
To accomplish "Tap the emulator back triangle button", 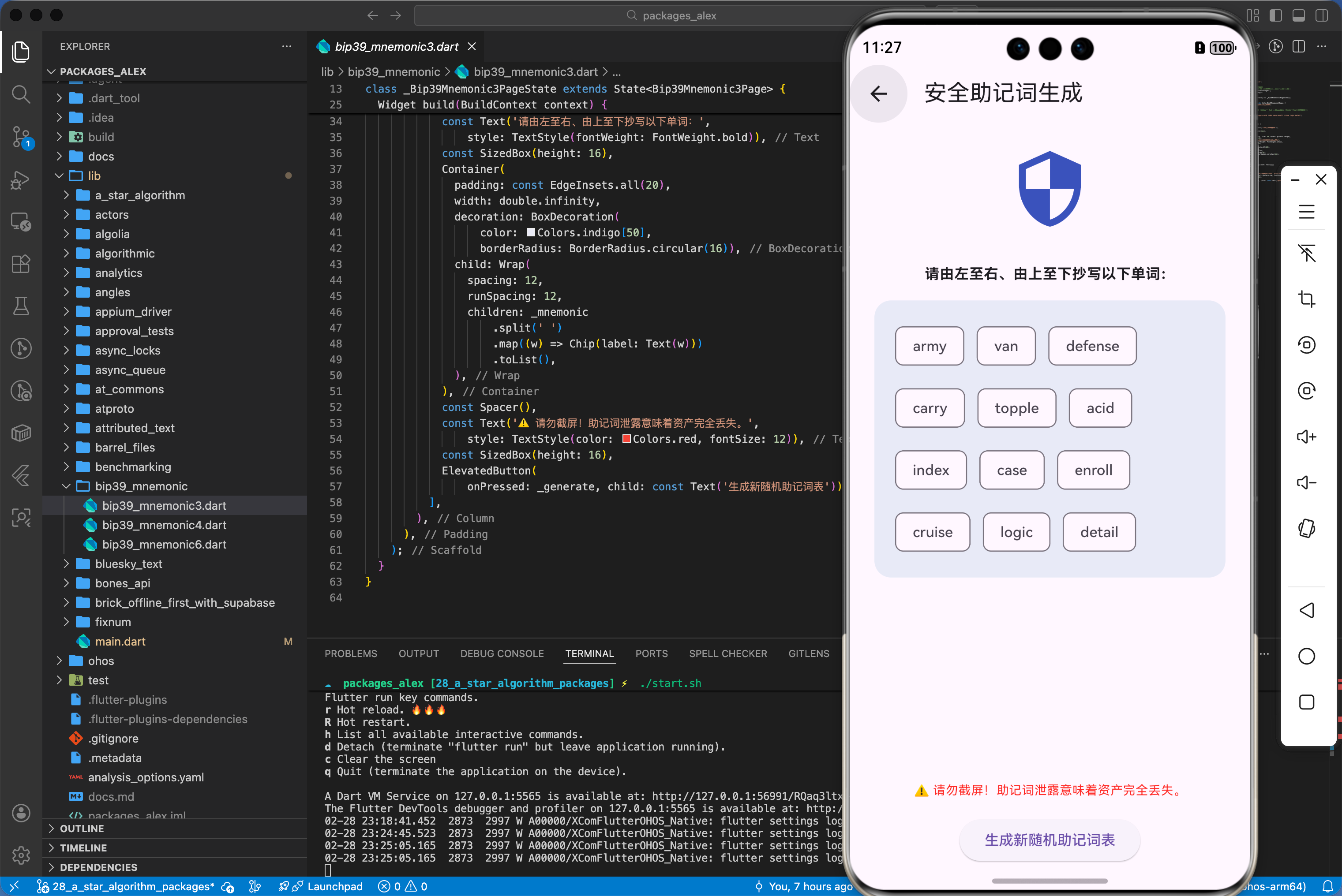I will click(x=1307, y=610).
